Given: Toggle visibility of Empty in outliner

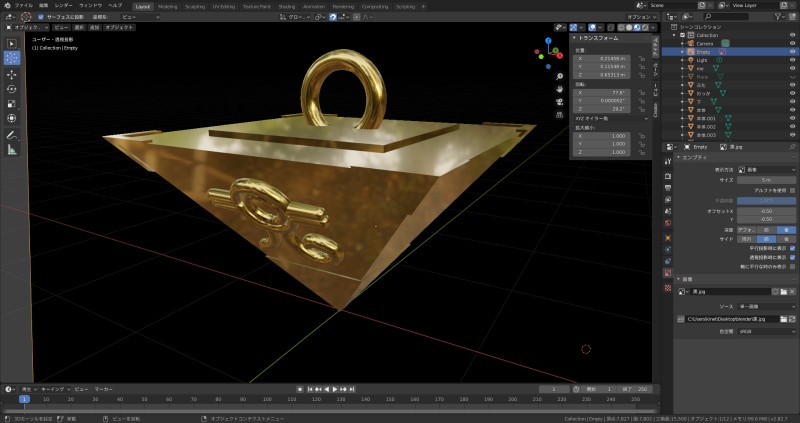Looking at the screenshot, I should point(792,52).
